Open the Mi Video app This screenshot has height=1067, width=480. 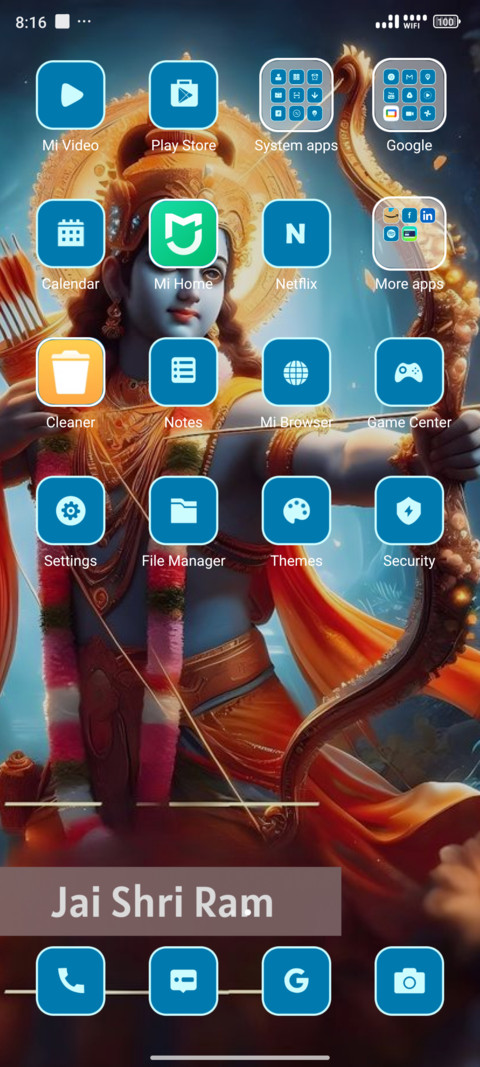[x=70, y=95]
